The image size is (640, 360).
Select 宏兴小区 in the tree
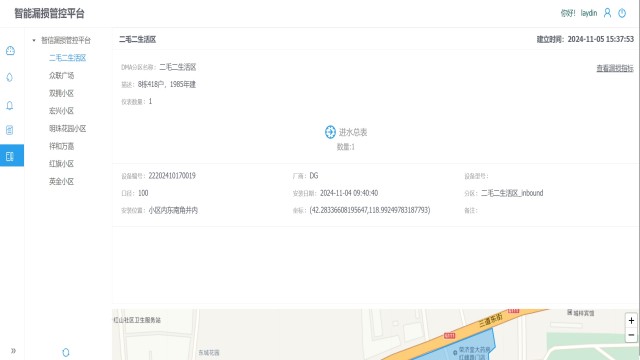(61, 111)
